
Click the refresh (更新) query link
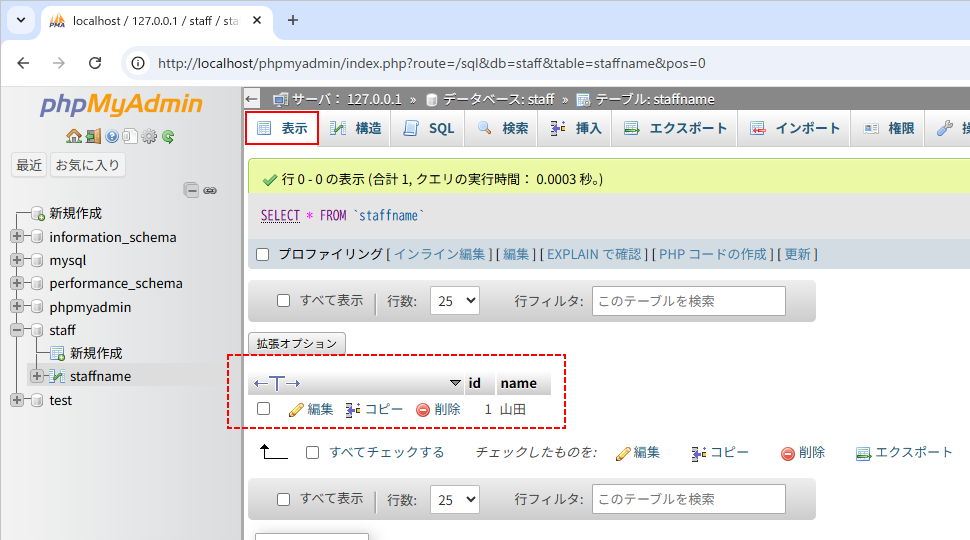pos(797,254)
